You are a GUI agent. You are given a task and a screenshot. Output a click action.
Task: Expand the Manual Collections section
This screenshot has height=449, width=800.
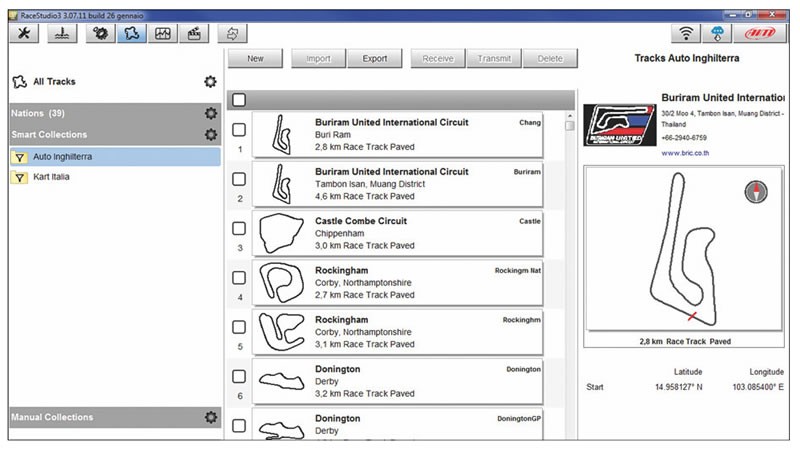click(x=115, y=417)
